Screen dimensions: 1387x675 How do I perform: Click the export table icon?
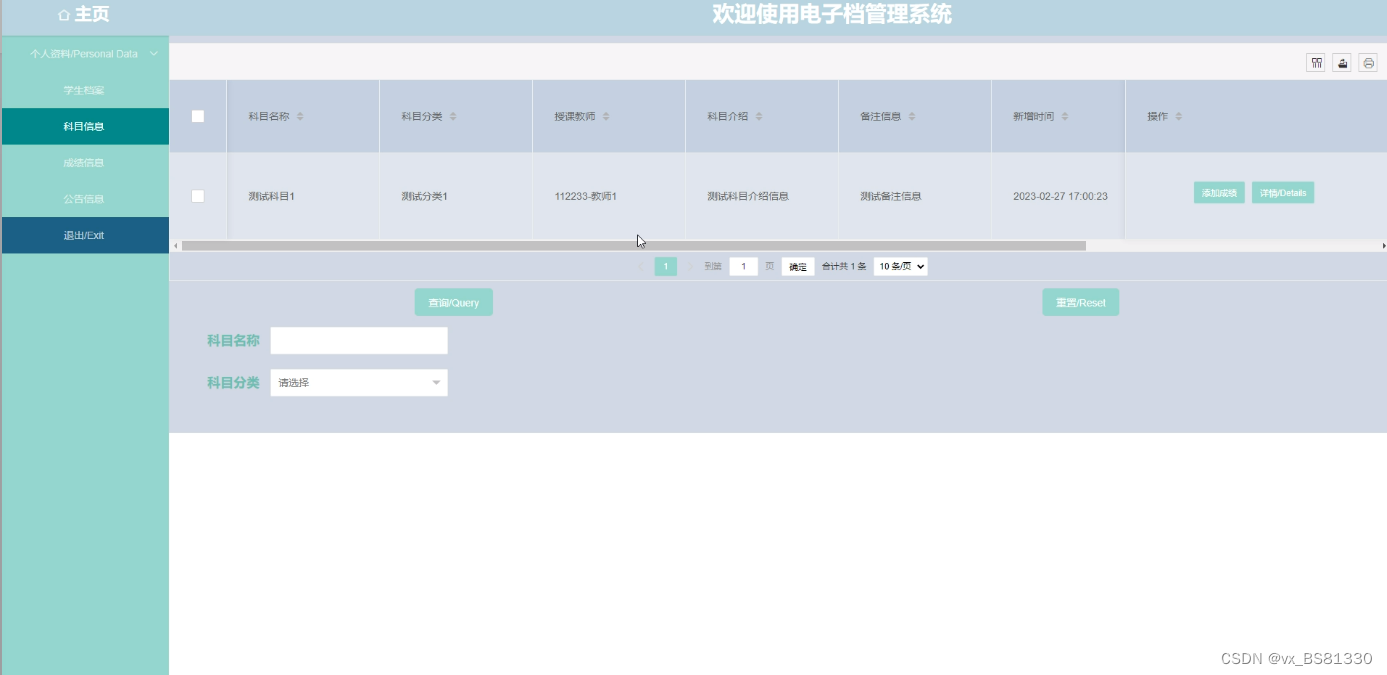pos(1342,63)
